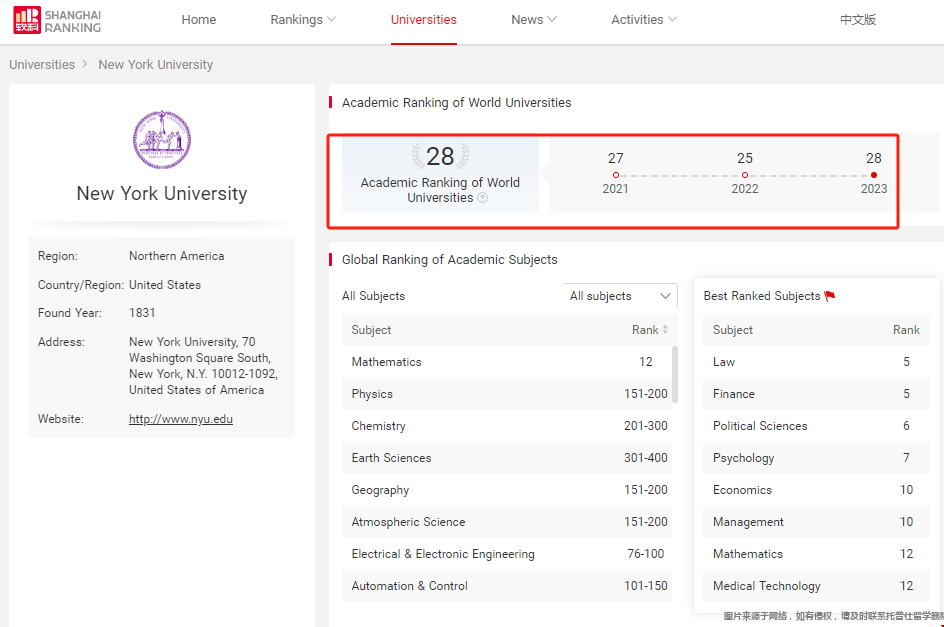Click the Earth Sciences row
Screen dimensions: 944x627
coord(507,458)
